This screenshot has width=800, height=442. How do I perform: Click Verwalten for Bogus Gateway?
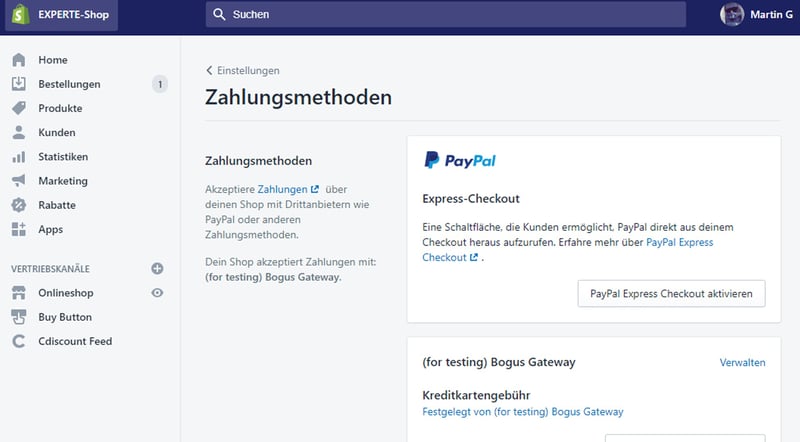pos(742,362)
